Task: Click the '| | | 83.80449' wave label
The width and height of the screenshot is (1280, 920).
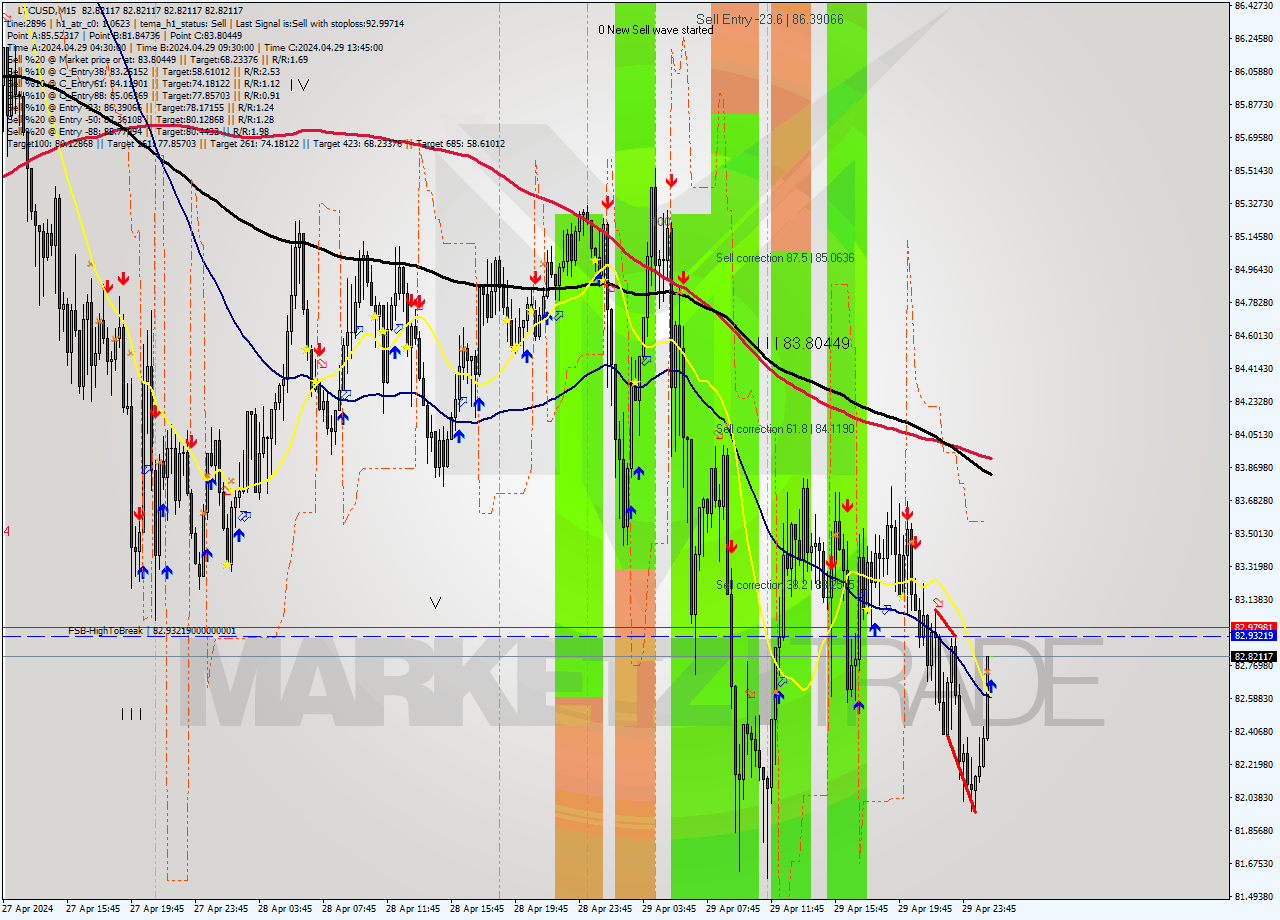Action: [x=803, y=343]
